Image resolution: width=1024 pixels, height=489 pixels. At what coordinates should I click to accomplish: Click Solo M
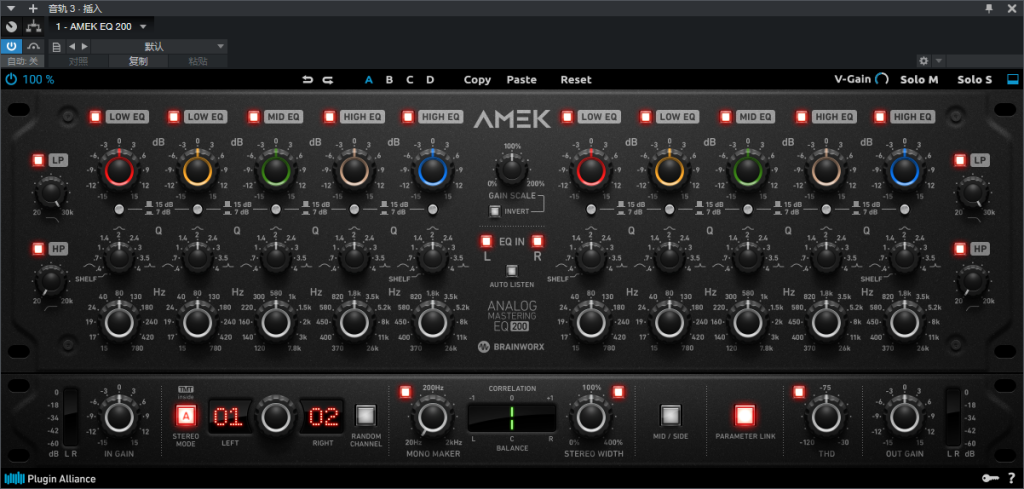(x=919, y=80)
